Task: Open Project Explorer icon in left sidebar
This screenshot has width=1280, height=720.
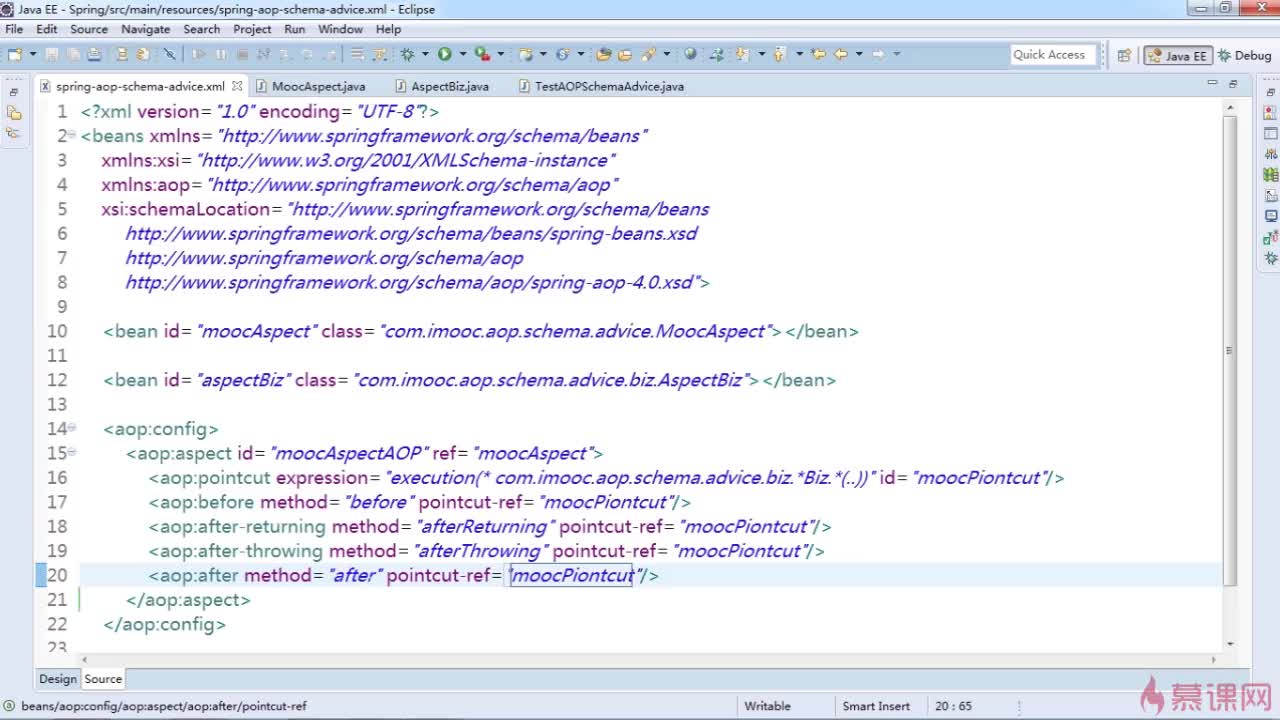Action: pos(14,113)
